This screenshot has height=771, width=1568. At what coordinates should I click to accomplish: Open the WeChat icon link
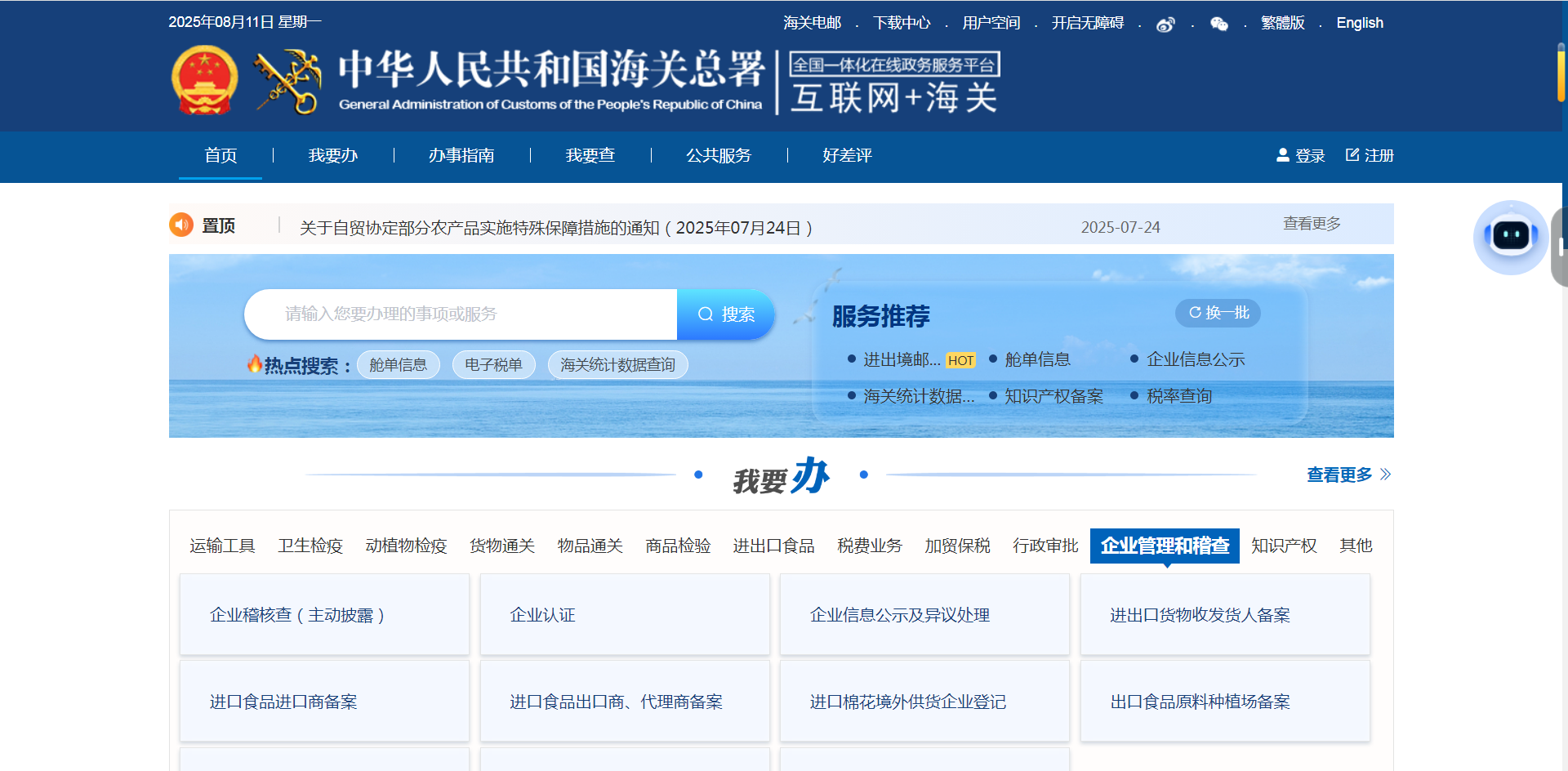pos(1218,25)
